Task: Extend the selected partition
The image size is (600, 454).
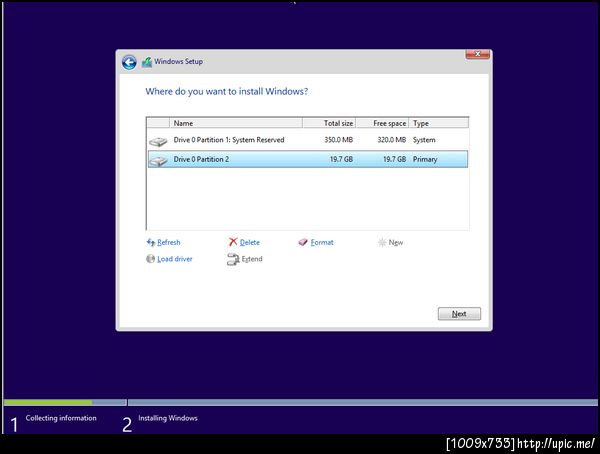Action: pyautogui.click(x=252, y=259)
